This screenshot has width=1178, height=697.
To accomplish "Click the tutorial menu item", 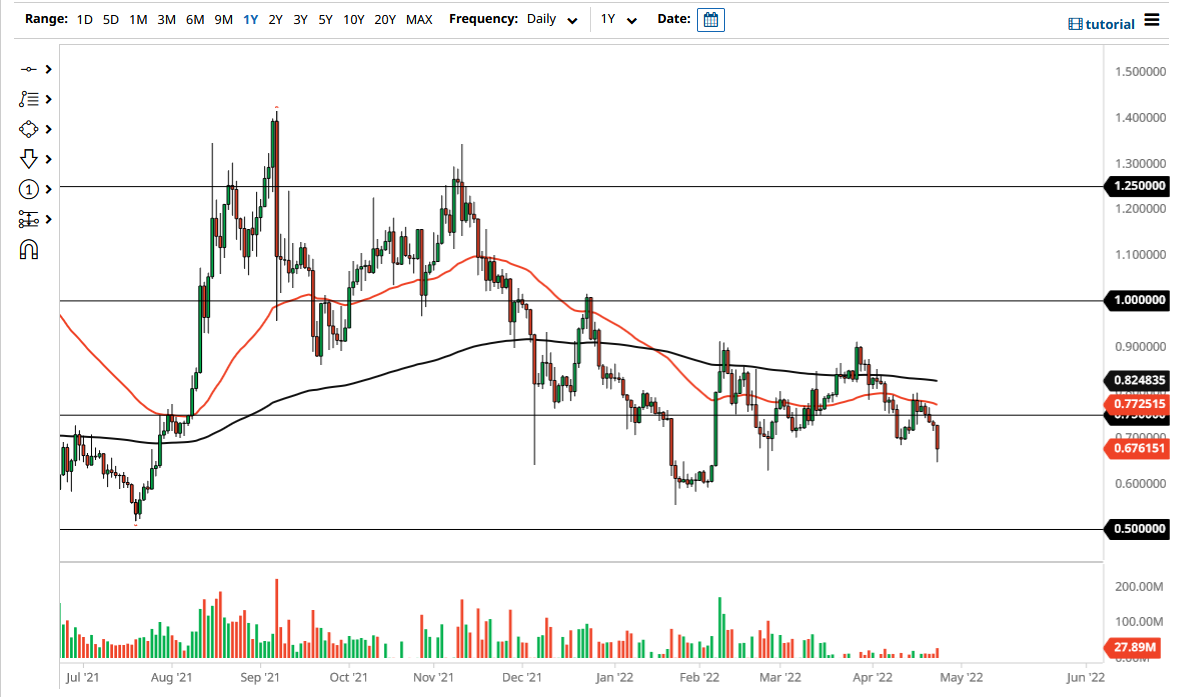I will click(x=1100, y=23).
